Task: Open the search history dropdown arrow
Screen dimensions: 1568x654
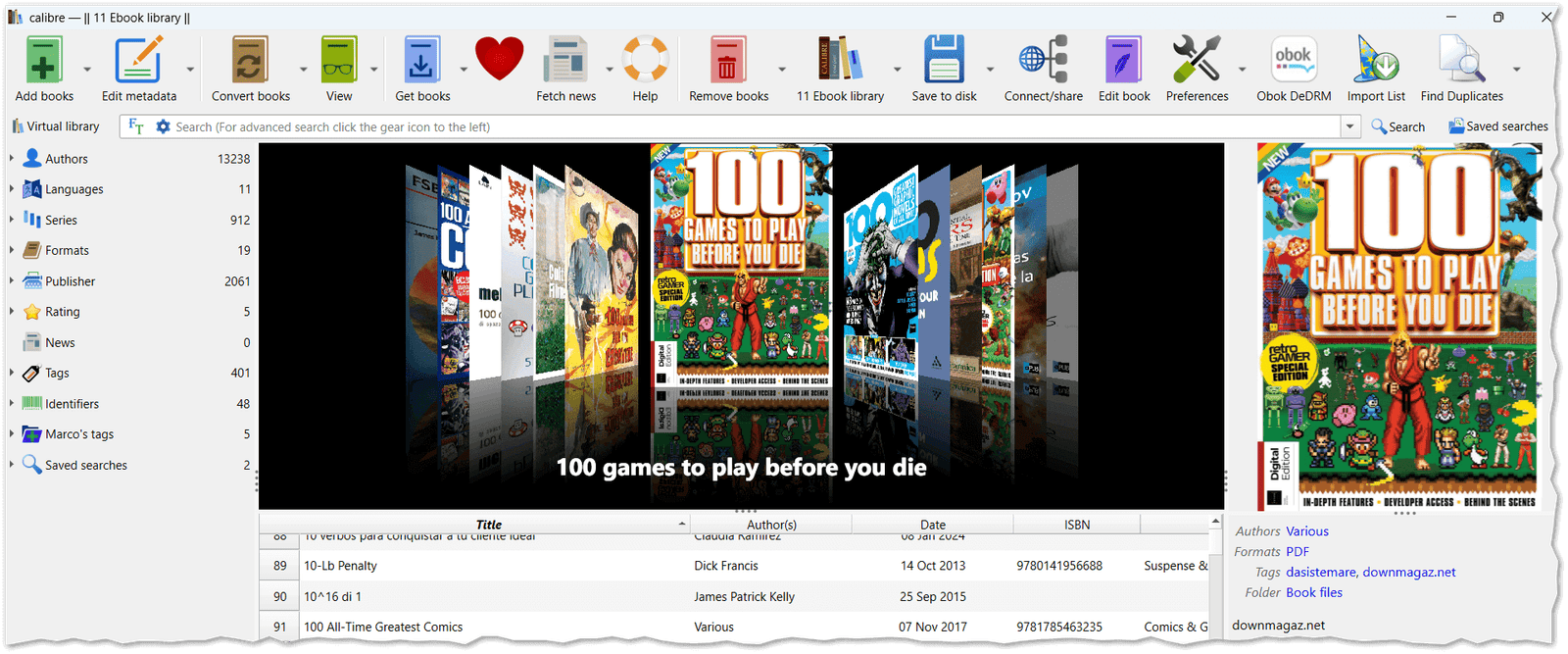Action: click(x=1350, y=126)
